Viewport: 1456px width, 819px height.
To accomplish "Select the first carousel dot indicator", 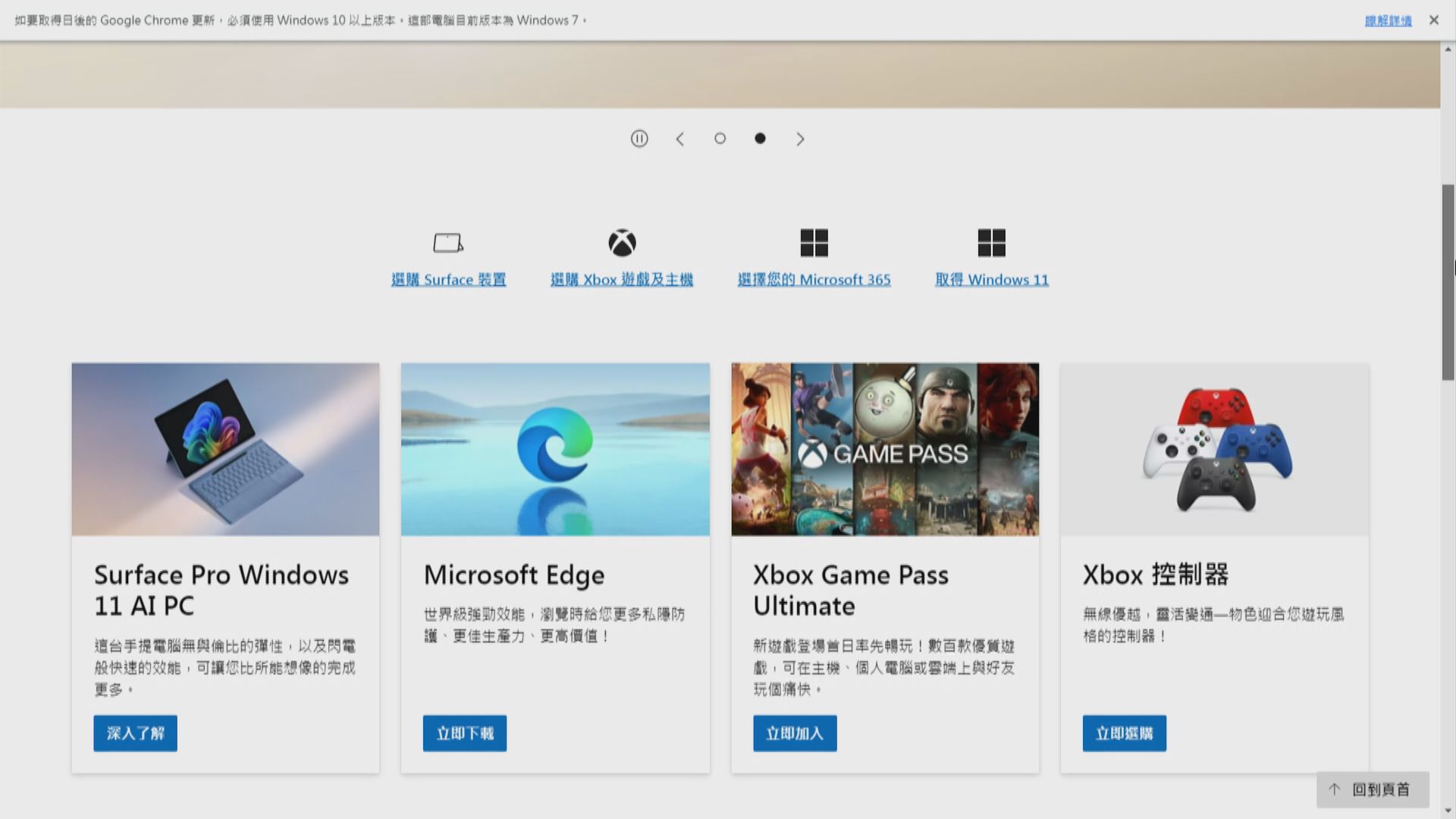I will [x=719, y=139].
